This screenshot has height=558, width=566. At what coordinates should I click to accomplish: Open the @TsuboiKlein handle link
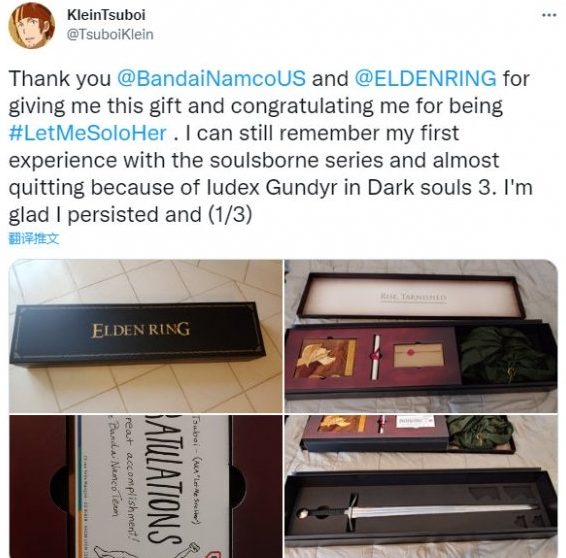(110, 35)
